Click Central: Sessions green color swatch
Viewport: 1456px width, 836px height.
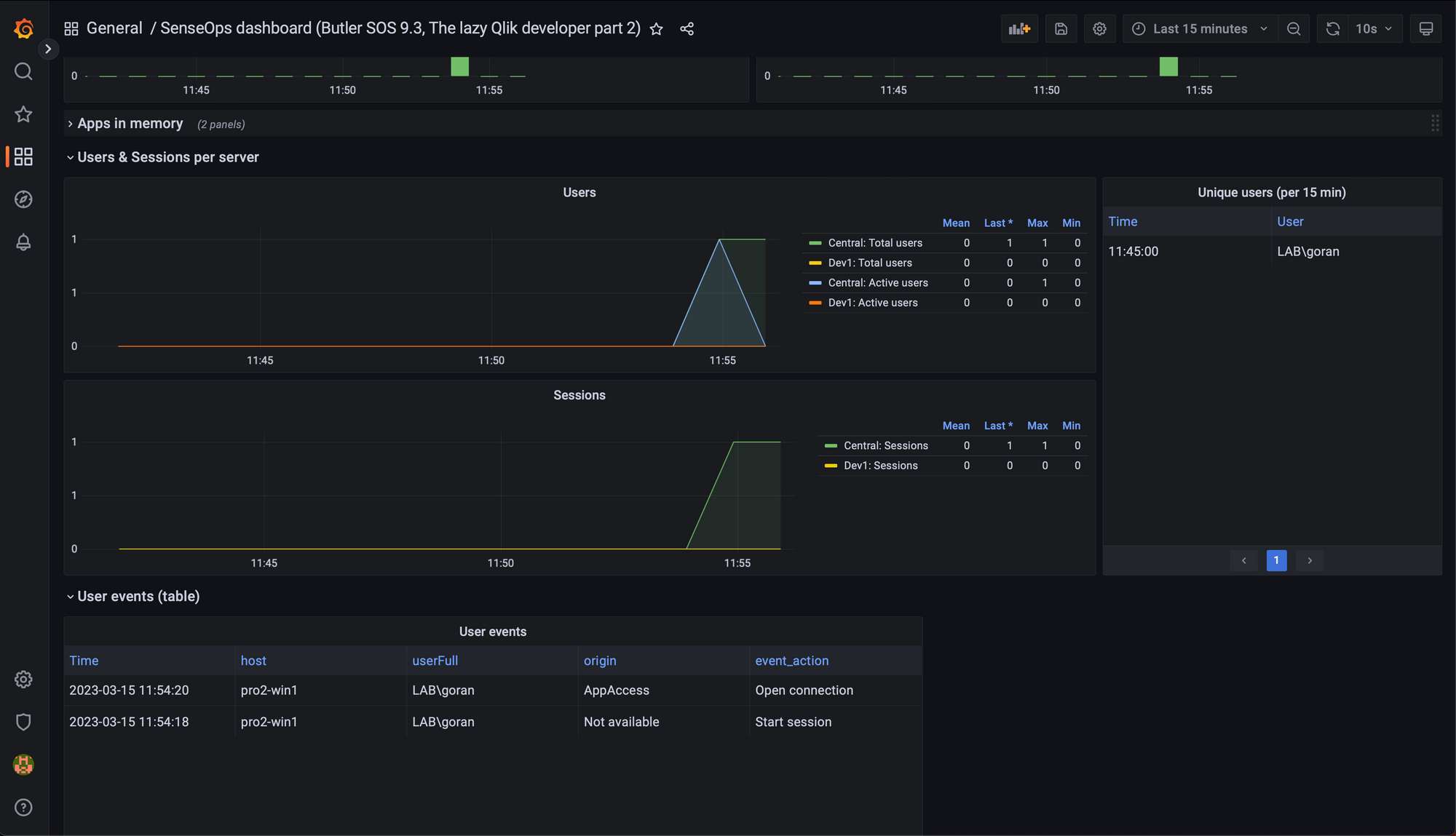point(831,445)
